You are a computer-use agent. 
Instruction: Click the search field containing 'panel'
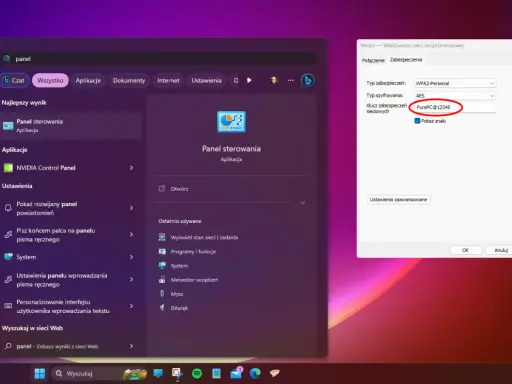(159, 59)
